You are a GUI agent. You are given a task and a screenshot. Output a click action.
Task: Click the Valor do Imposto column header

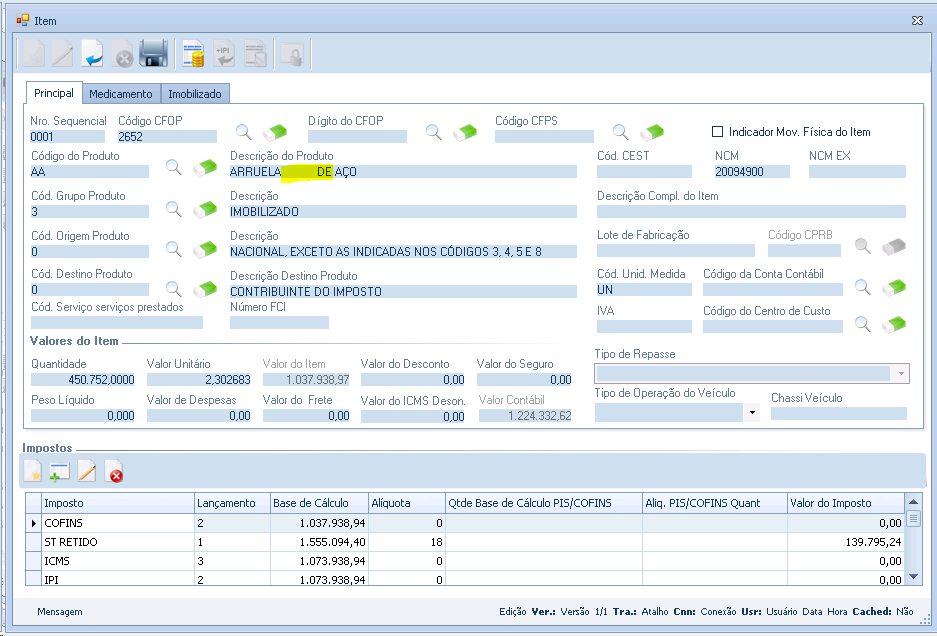point(830,503)
